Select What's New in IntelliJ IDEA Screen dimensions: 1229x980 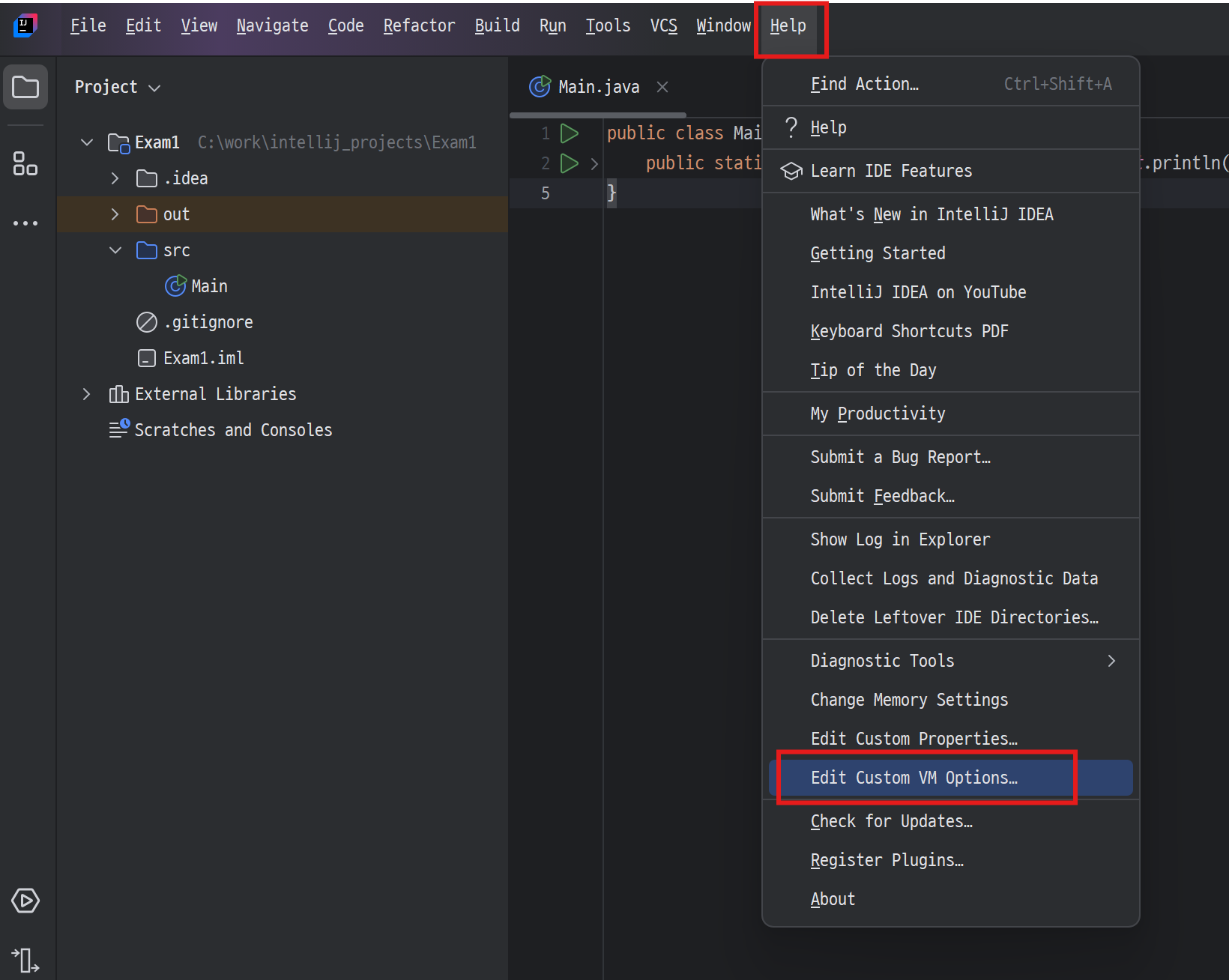(x=951, y=214)
